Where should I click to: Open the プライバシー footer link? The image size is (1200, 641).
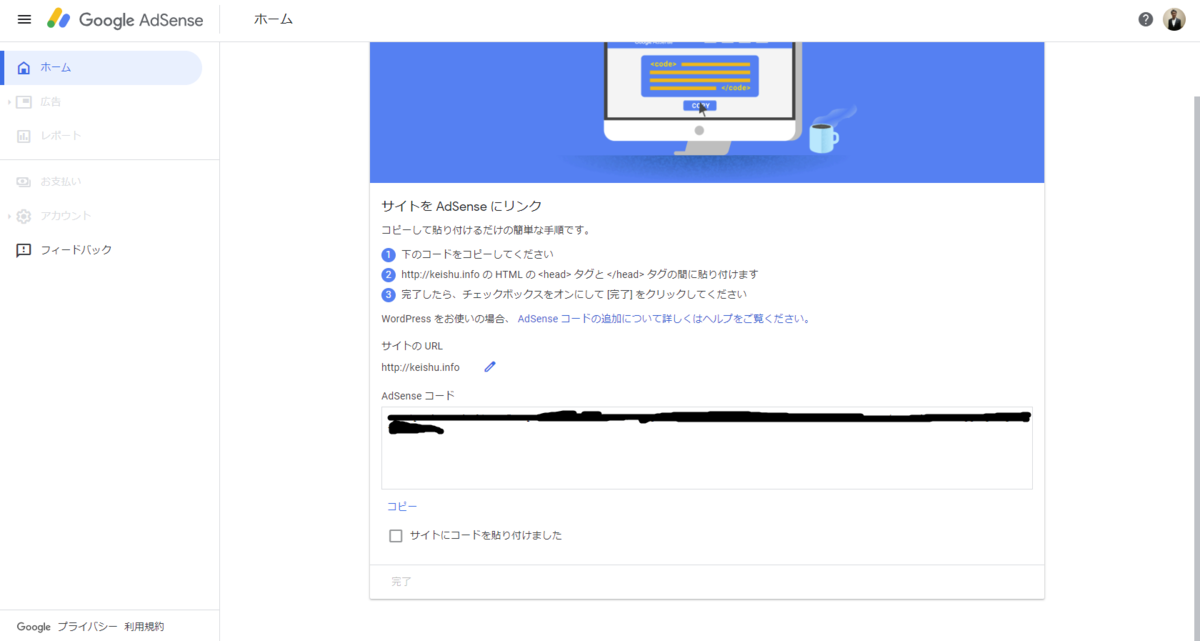[87, 627]
